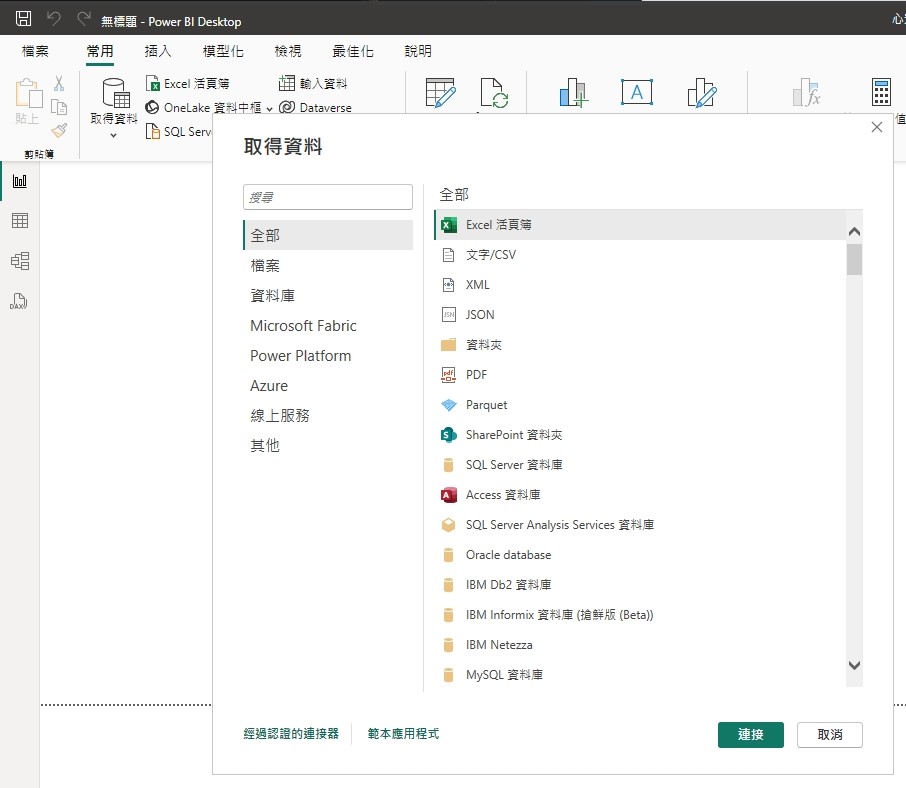Select the PDF connector

click(x=640, y=375)
